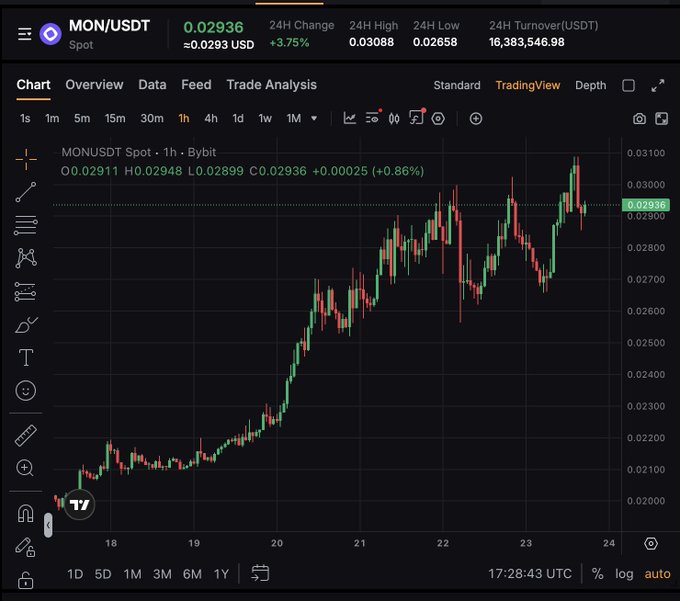Switch to the Overview tab
The image size is (680, 601).
coord(94,85)
